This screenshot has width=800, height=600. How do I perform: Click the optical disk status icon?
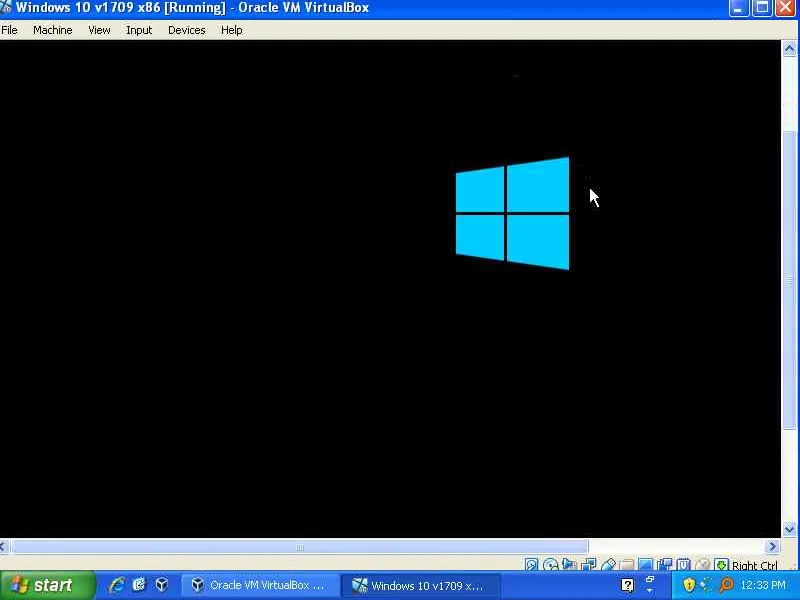point(551,564)
